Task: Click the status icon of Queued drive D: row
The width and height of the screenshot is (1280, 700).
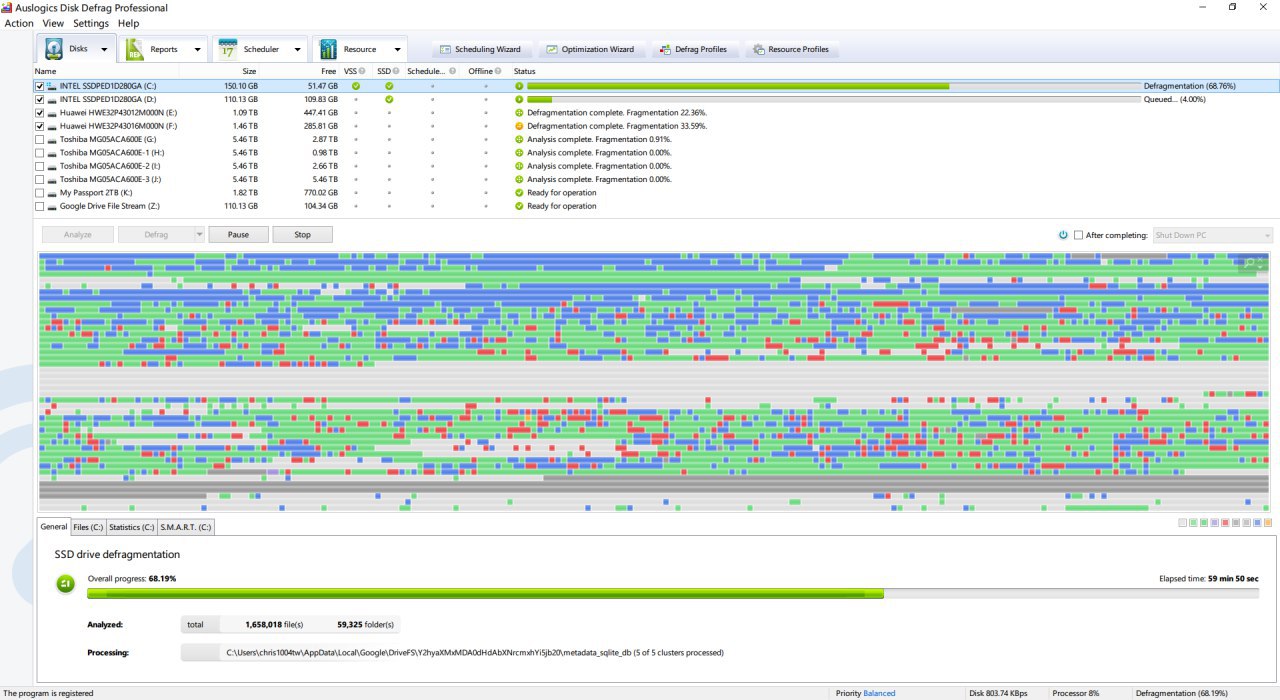Action: click(x=519, y=99)
